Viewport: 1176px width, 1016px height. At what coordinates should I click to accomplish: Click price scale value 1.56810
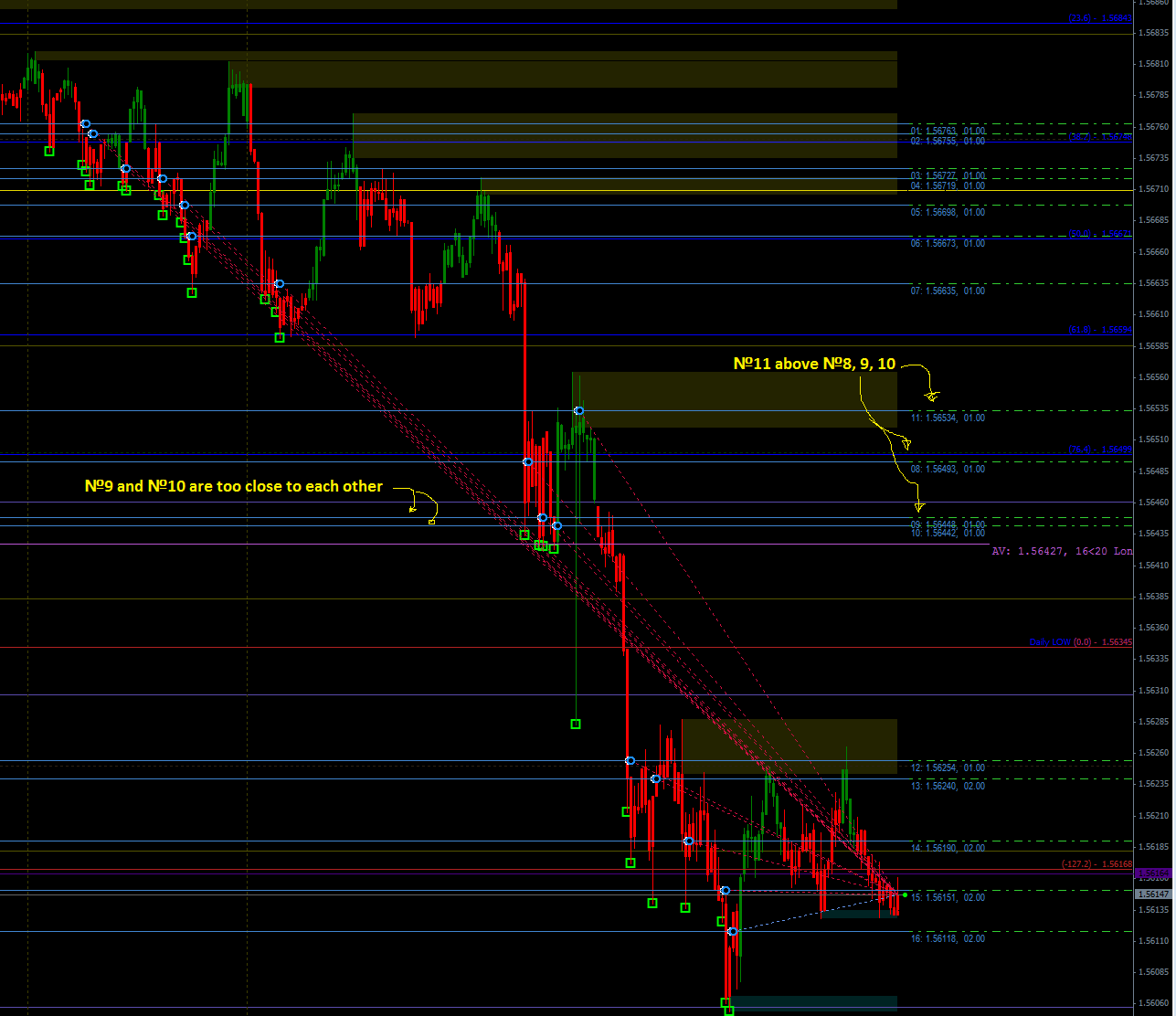[1155, 64]
